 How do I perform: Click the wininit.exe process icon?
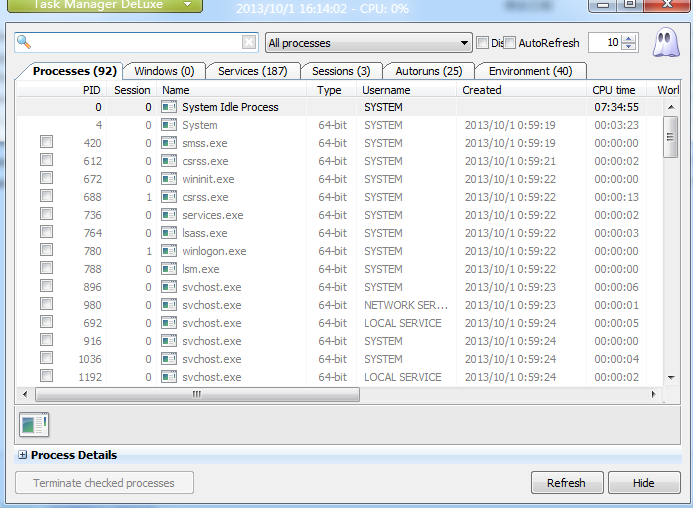point(169,179)
